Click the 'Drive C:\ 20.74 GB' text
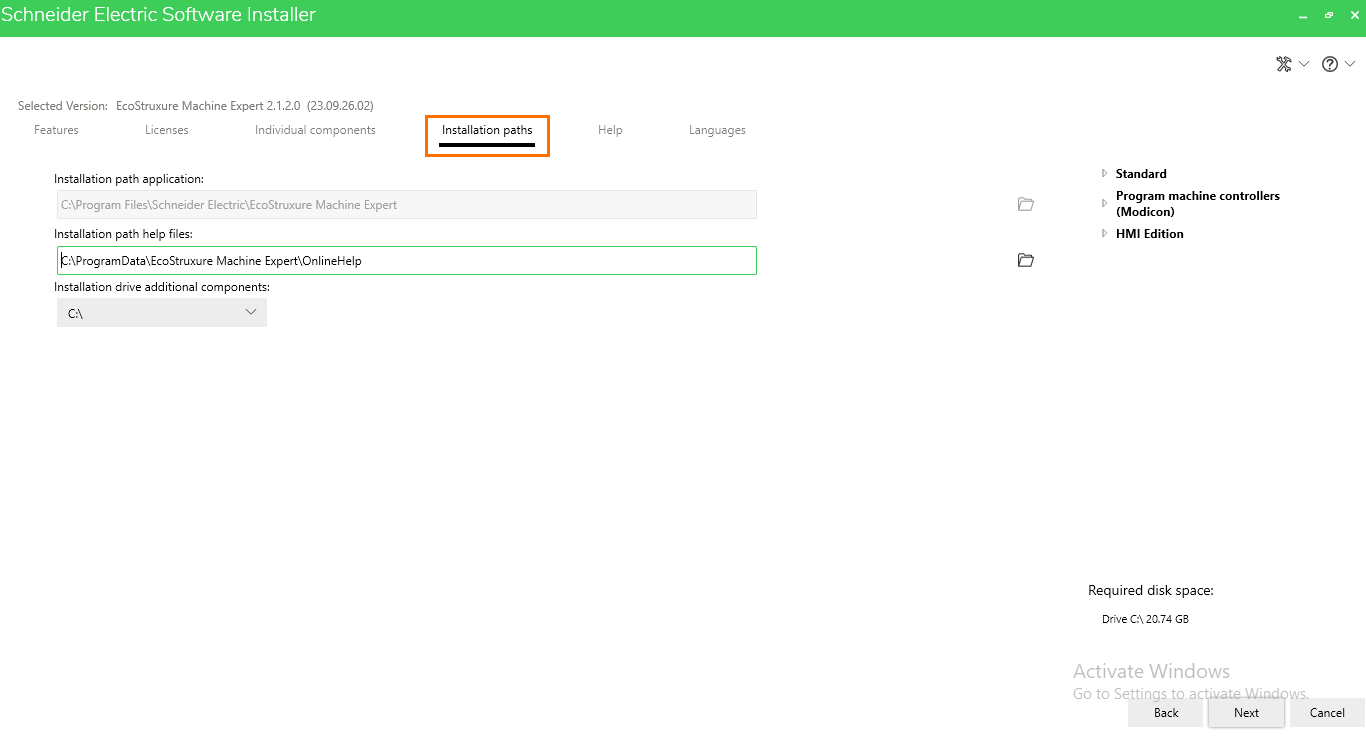Viewport: 1366px width, 738px height. click(1145, 619)
